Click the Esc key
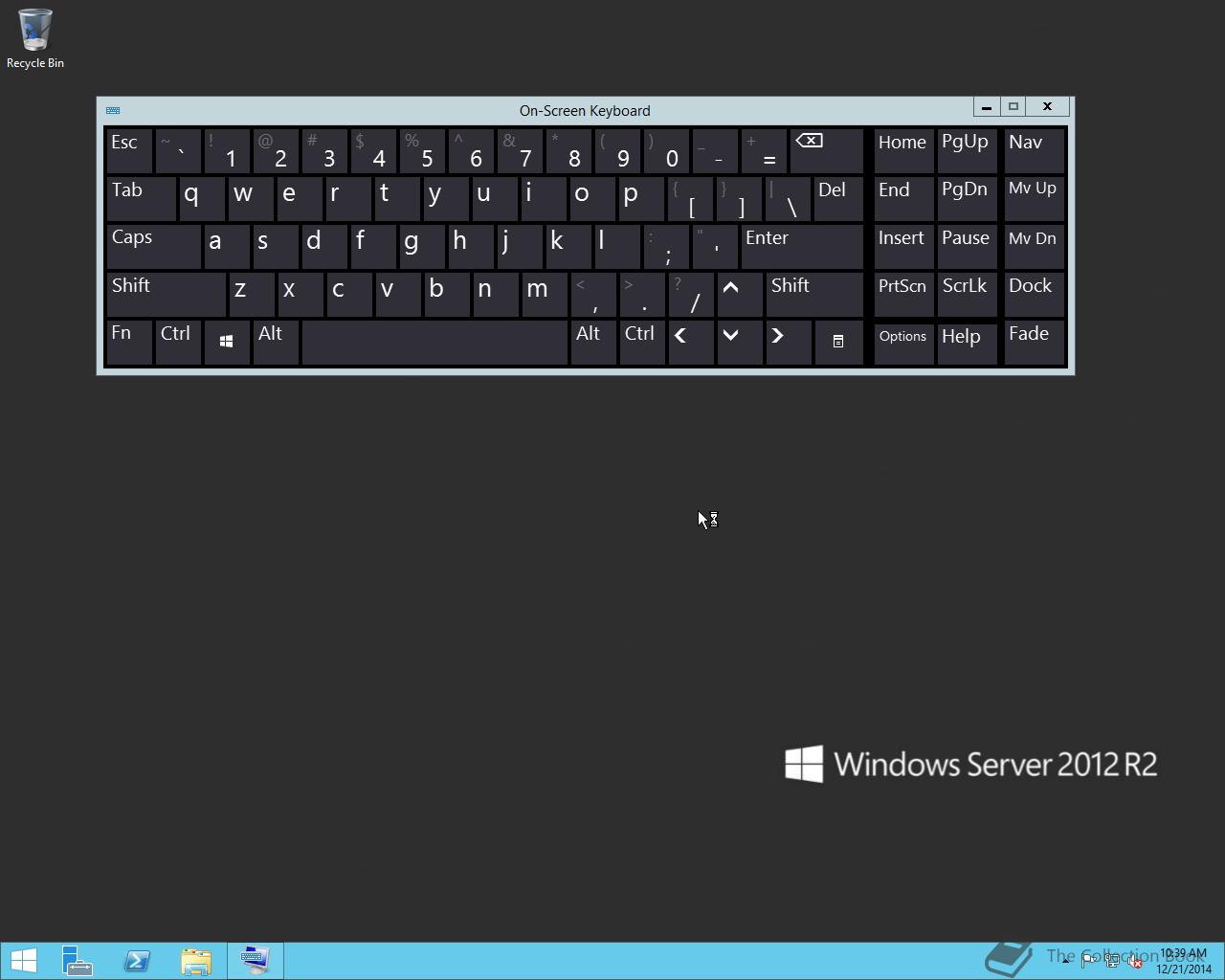 click(x=129, y=151)
